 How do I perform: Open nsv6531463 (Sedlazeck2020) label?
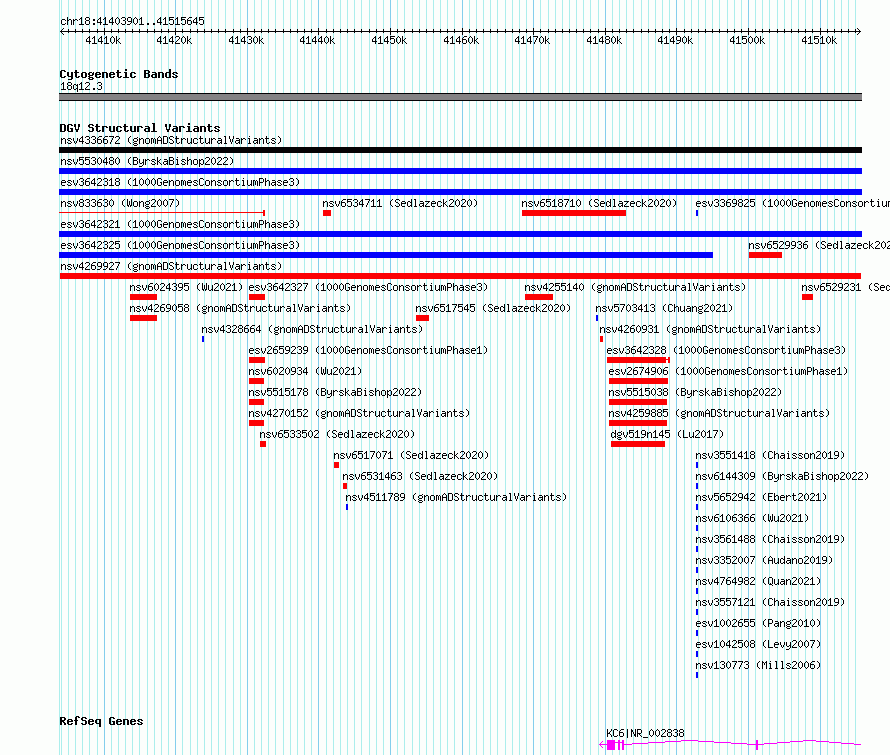pos(420,476)
